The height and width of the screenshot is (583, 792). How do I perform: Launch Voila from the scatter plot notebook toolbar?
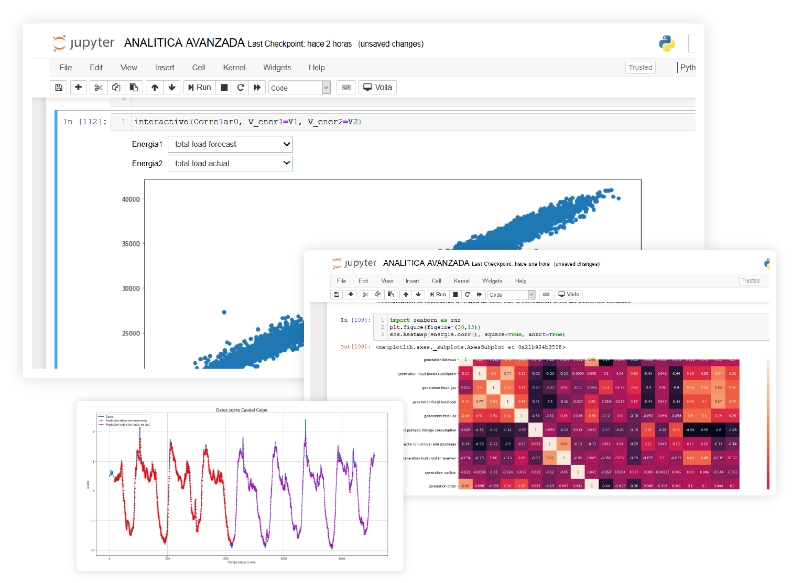click(378, 88)
